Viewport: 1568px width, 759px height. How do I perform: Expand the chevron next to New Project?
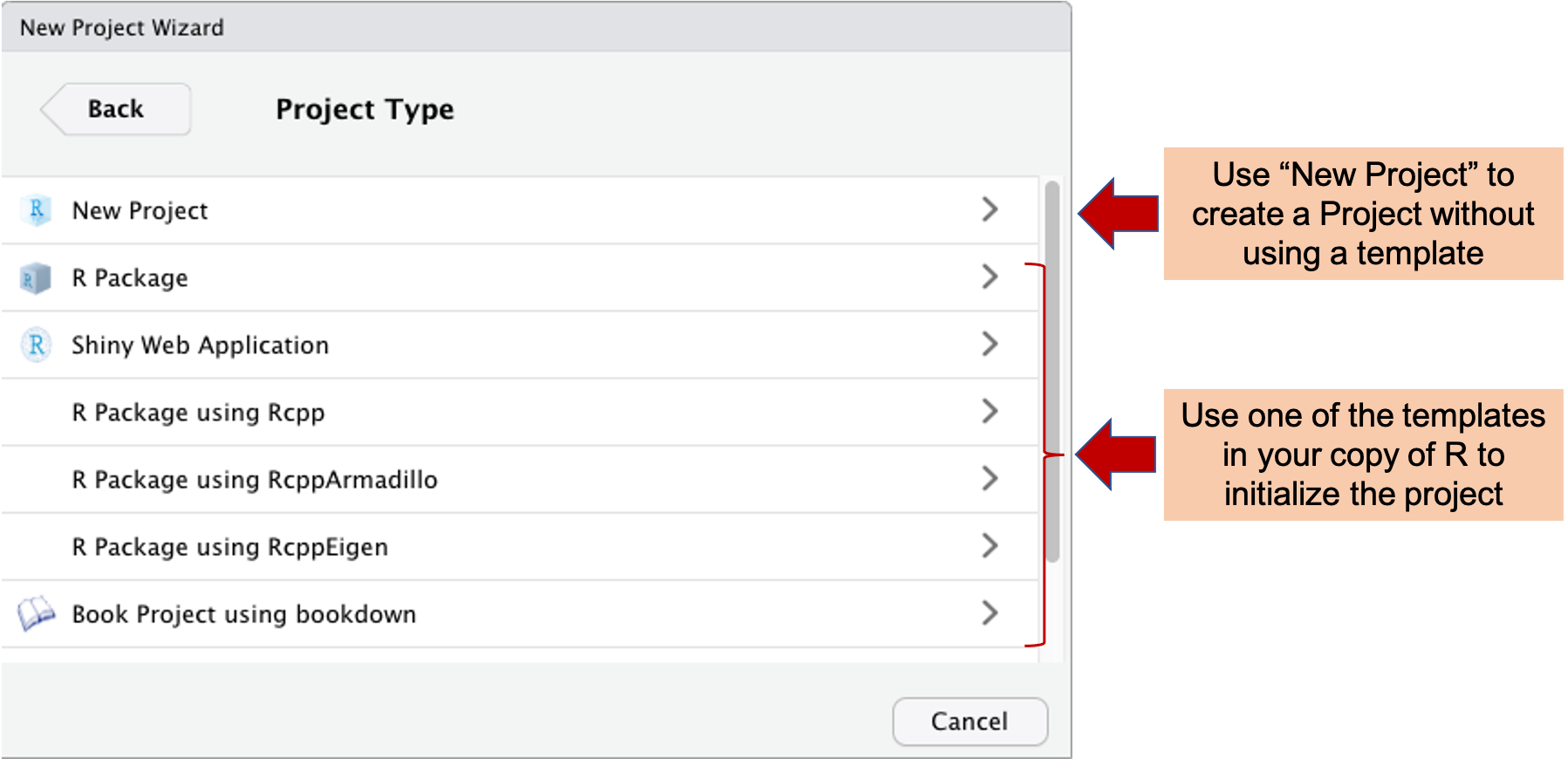[x=989, y=209]
